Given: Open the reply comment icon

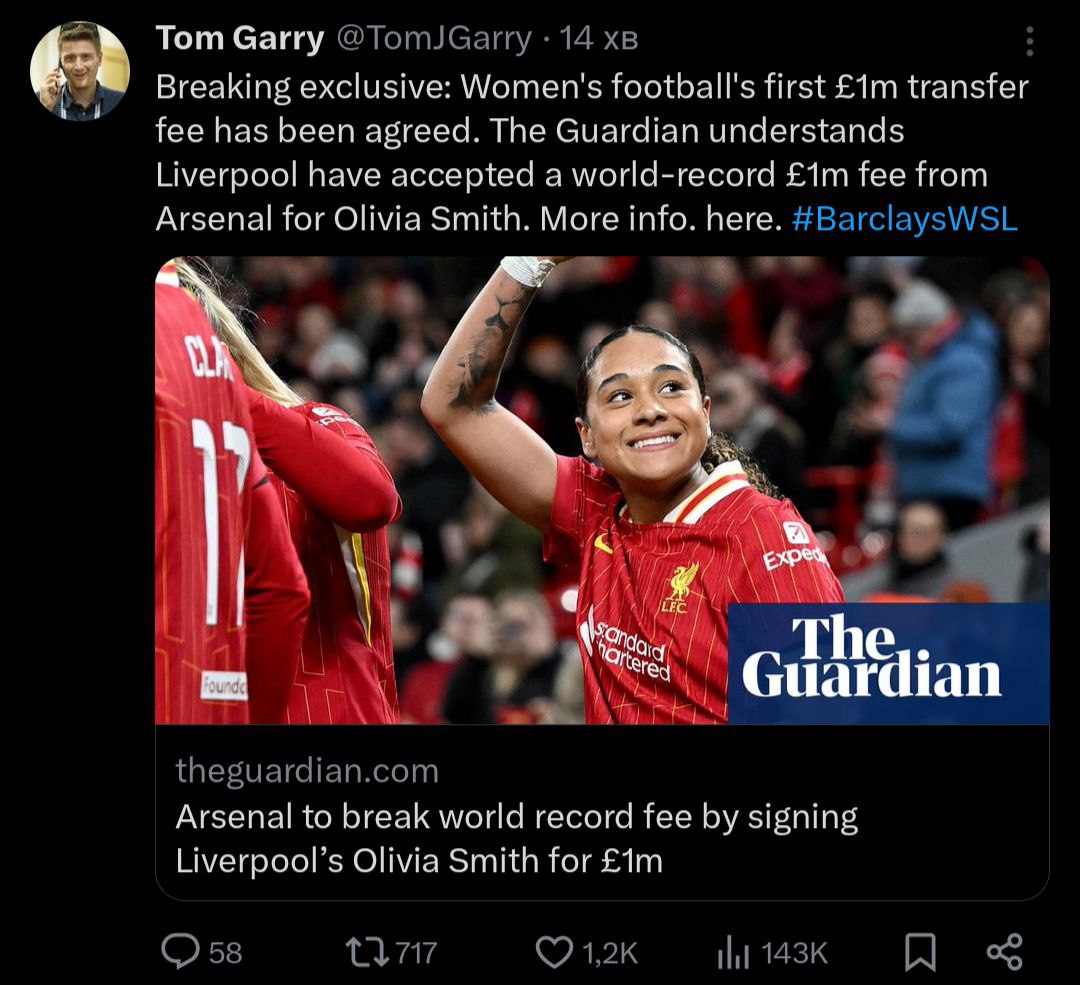Looking at the screenshot, I should tap(180, 952).
